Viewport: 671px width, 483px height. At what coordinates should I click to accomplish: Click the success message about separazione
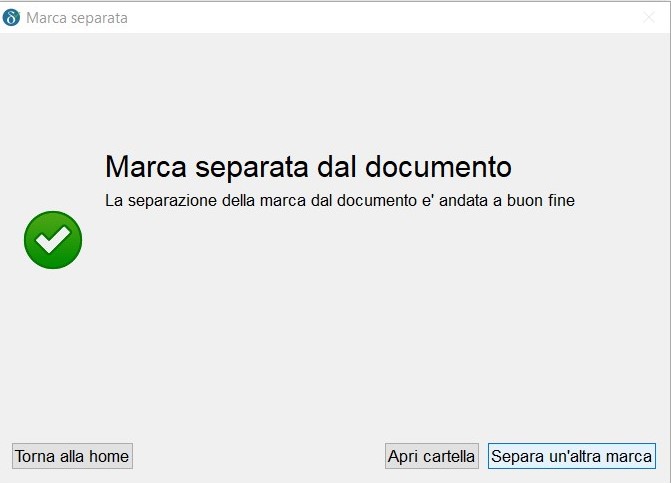tap(339, 201)
